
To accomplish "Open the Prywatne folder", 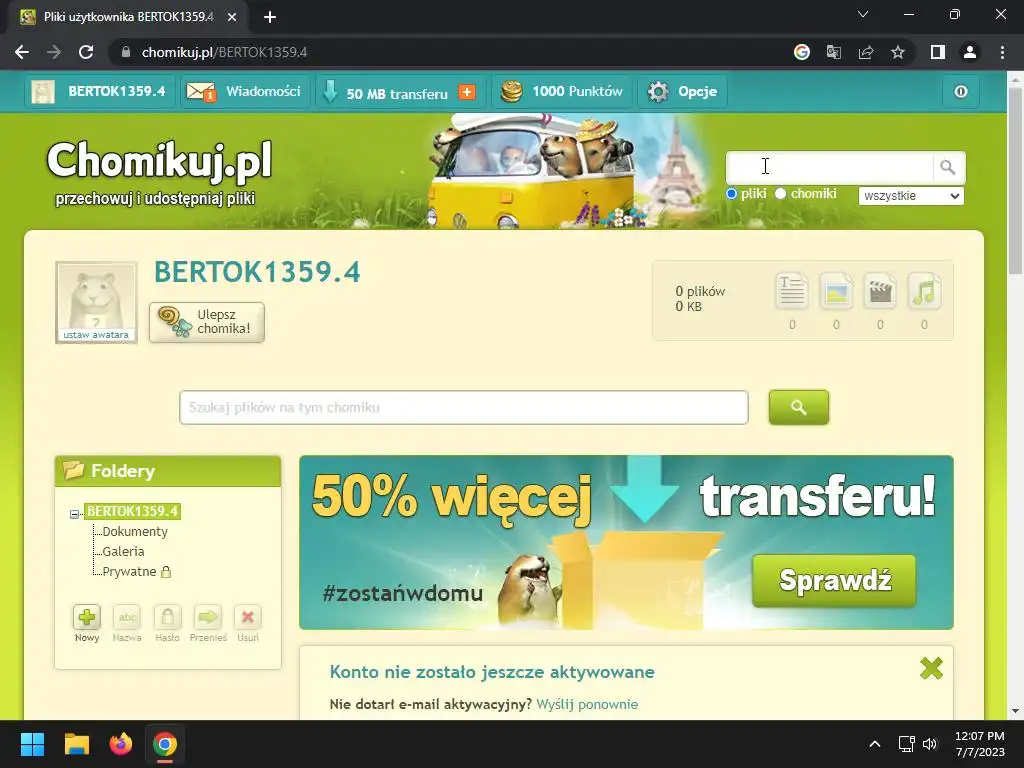I will [129, 571].
